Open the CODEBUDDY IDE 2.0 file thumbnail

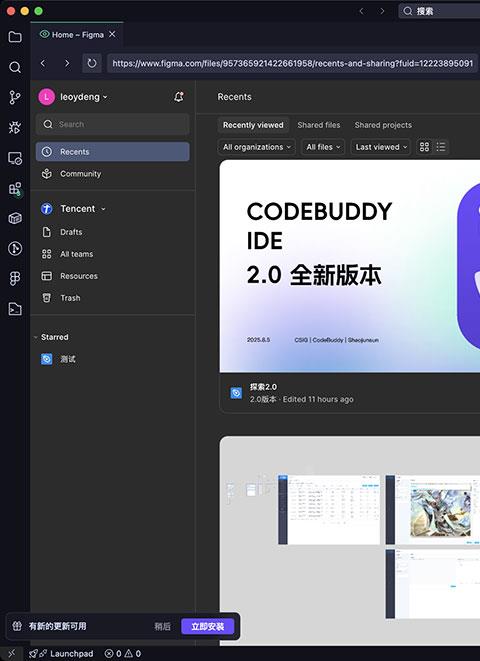point(349,266)
